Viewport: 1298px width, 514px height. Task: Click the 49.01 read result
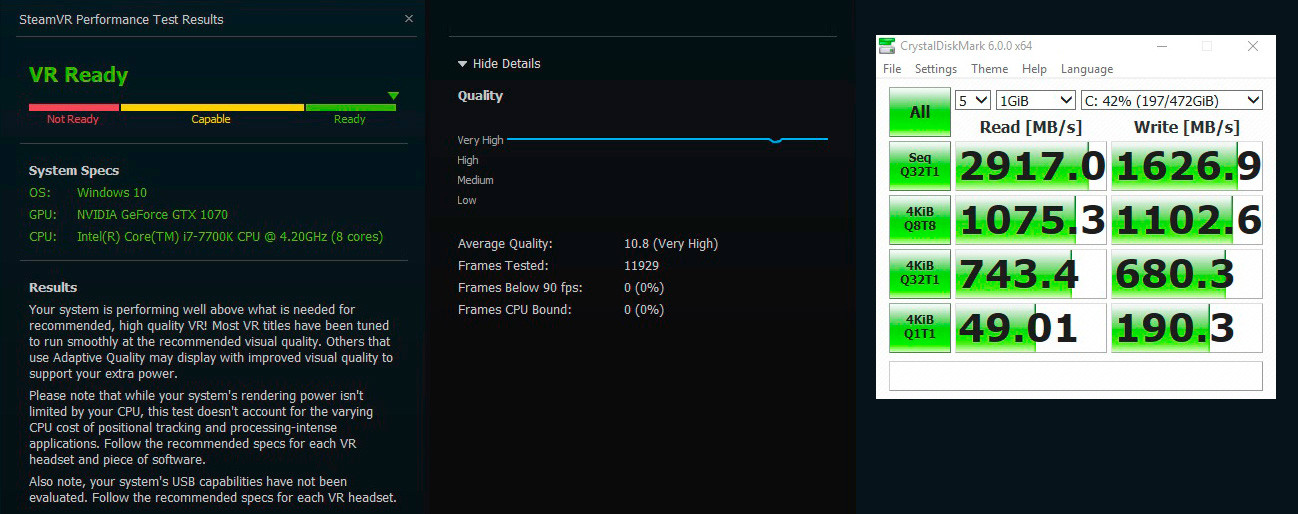click(x=1031, y=328)
